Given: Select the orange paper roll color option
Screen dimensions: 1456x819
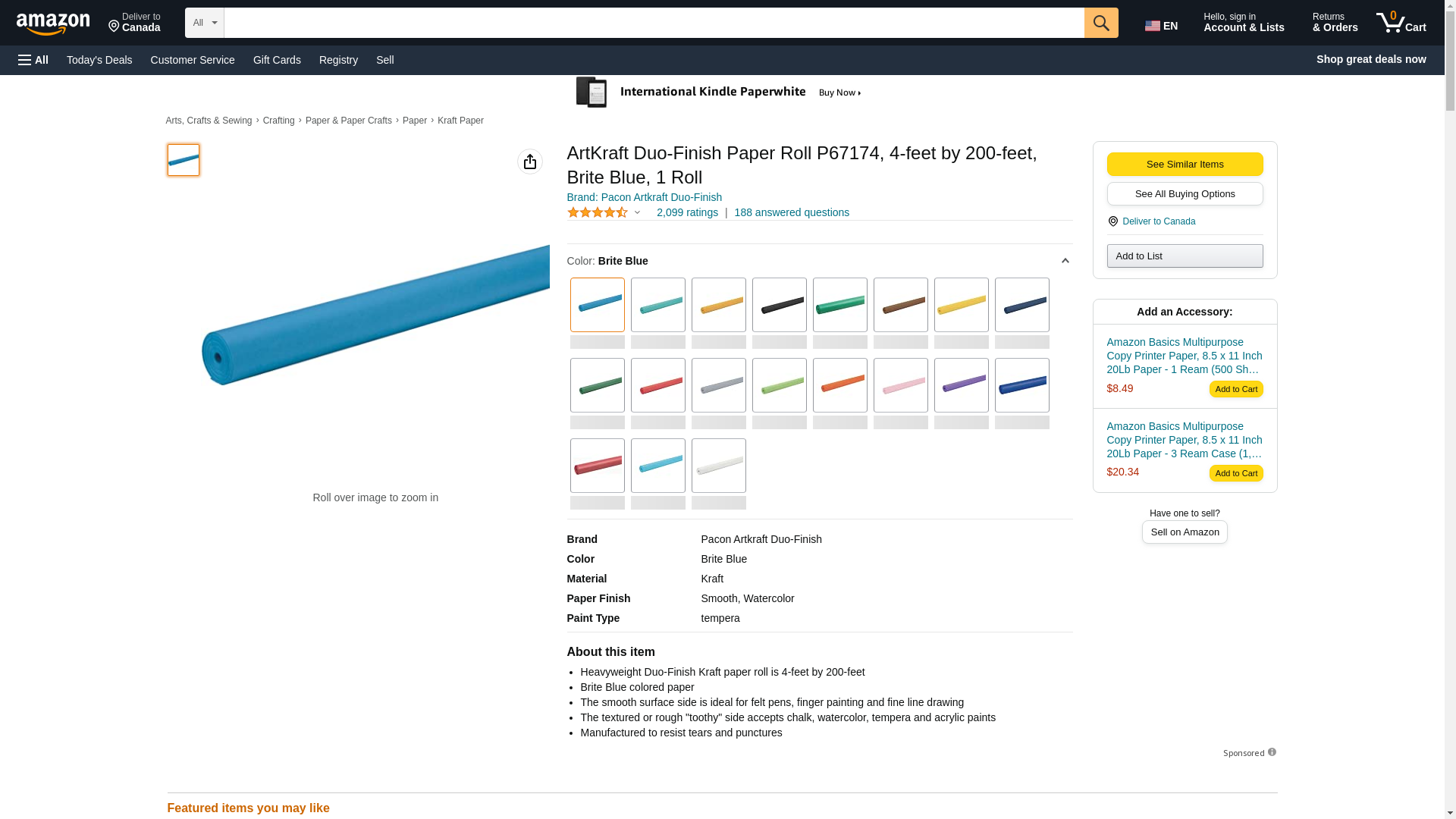Looking at the screenshot, I should click(x=839, y=385).
